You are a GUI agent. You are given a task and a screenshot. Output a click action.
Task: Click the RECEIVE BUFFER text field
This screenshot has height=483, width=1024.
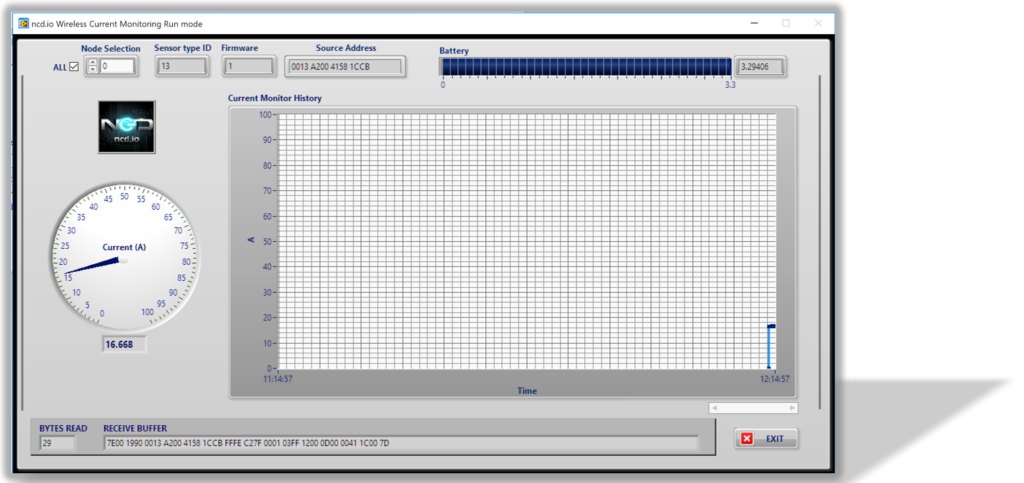pyautogui.click(x=400, y=443)
